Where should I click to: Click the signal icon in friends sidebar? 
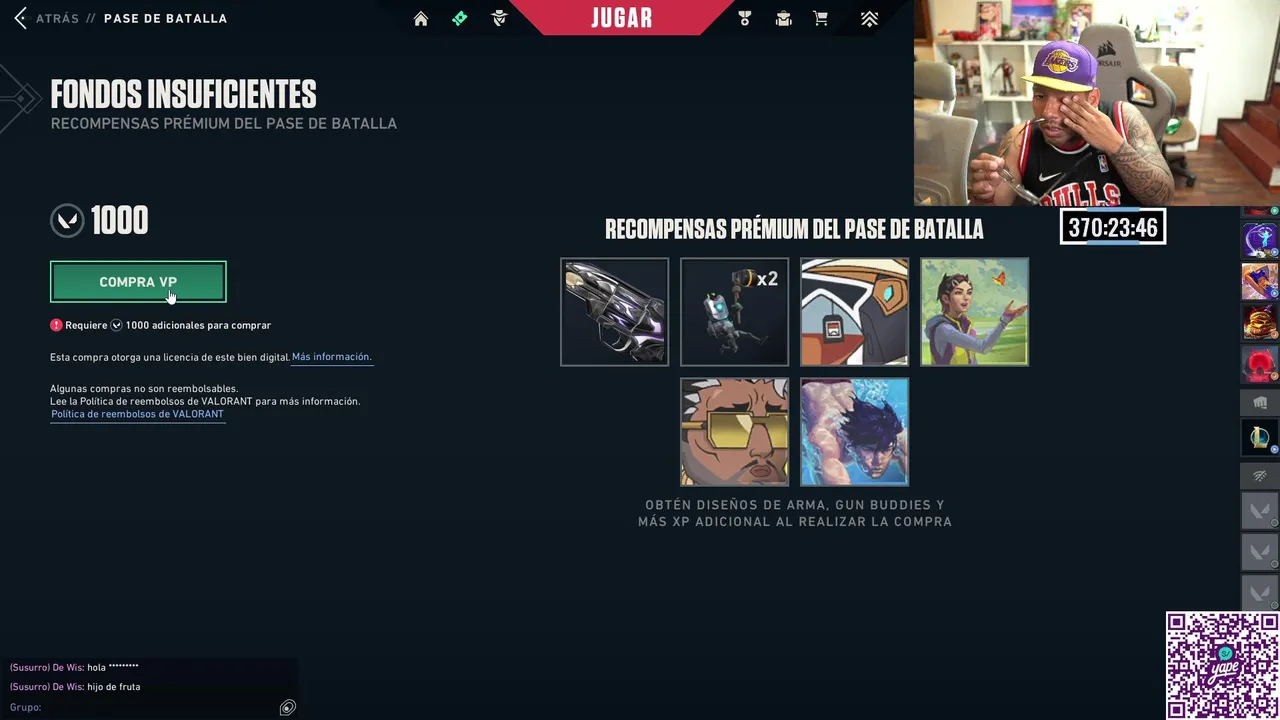coord(1260,476)
